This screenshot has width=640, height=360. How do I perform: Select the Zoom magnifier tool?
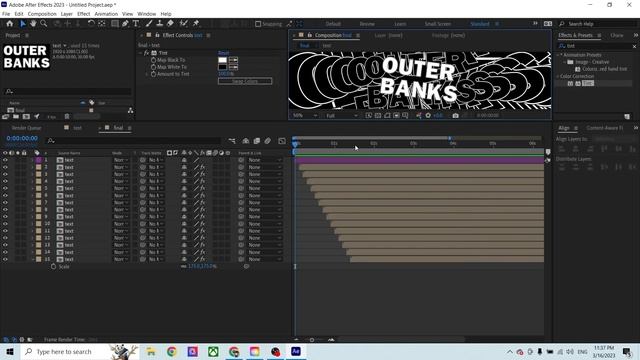43,24
